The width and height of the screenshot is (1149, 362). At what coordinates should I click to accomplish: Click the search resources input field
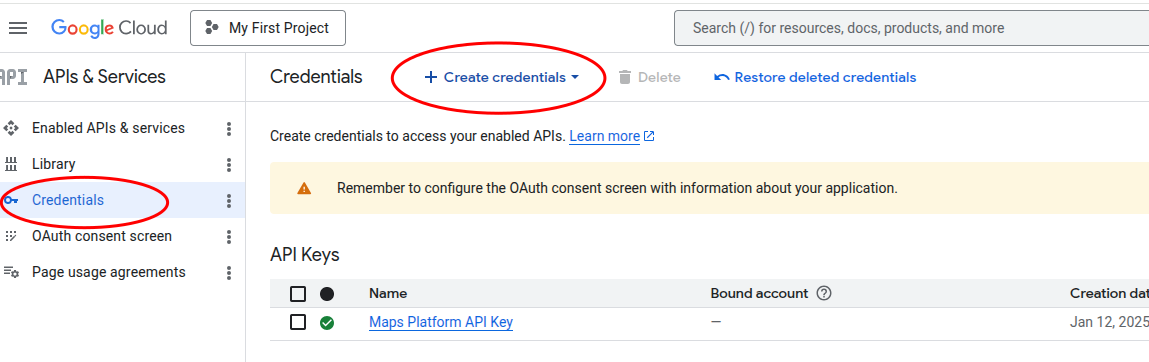pyautogui.click(x=911, y=29)
